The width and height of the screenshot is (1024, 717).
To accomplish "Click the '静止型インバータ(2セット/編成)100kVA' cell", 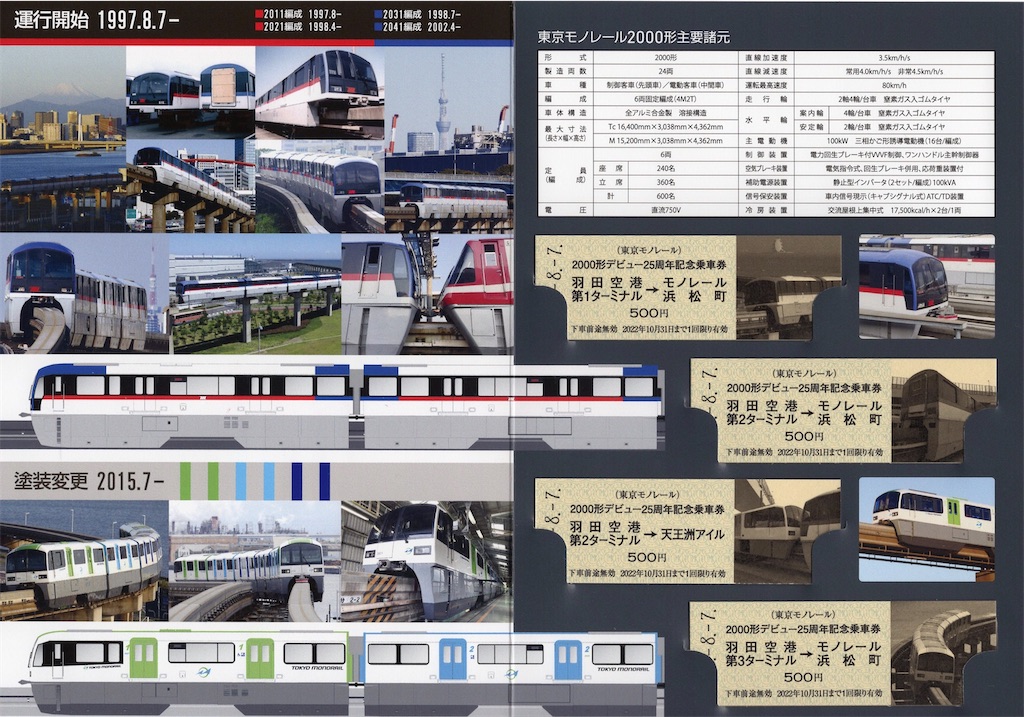I will click(893, 182).
